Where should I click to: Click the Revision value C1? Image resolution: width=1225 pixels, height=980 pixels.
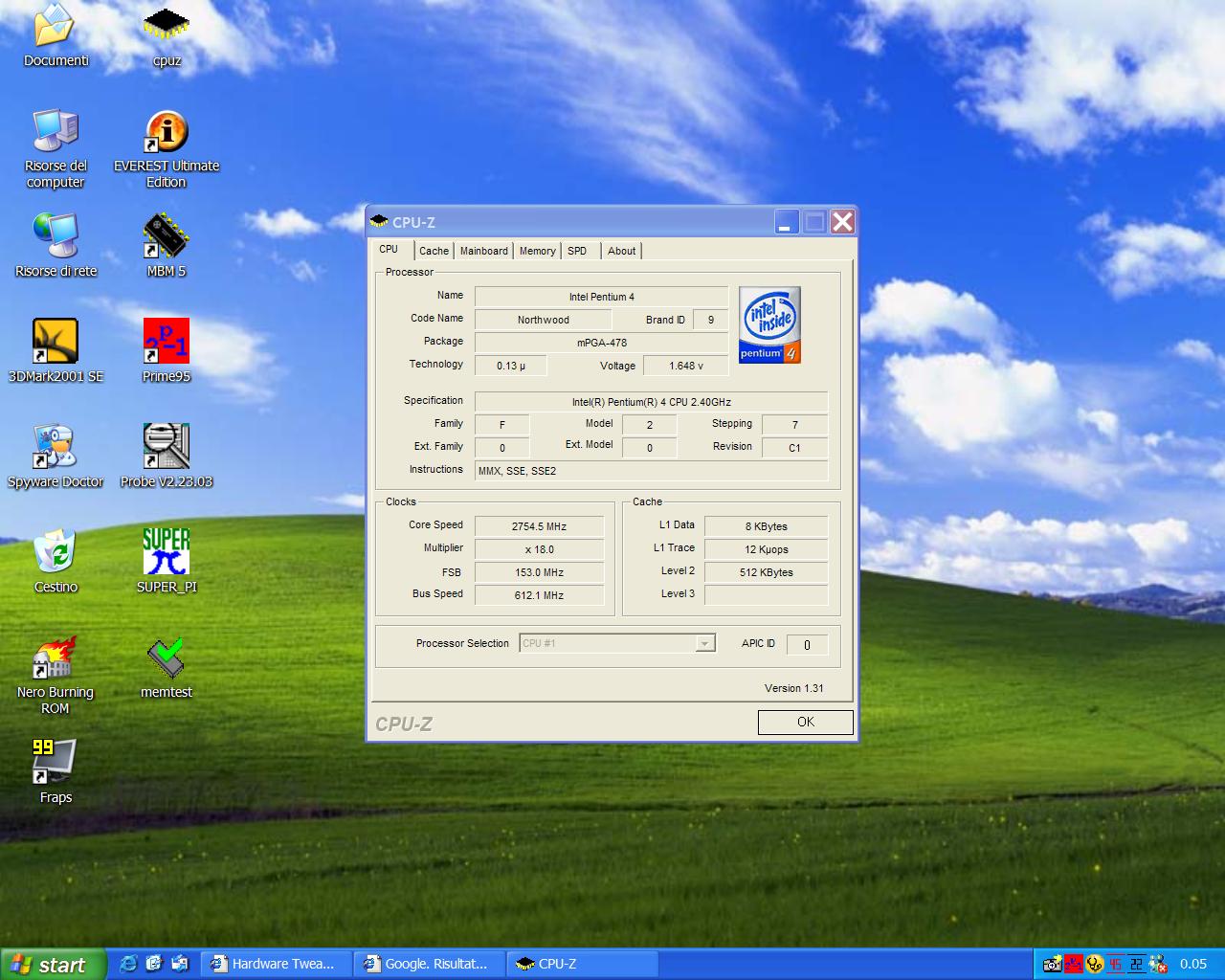point(794,448)
